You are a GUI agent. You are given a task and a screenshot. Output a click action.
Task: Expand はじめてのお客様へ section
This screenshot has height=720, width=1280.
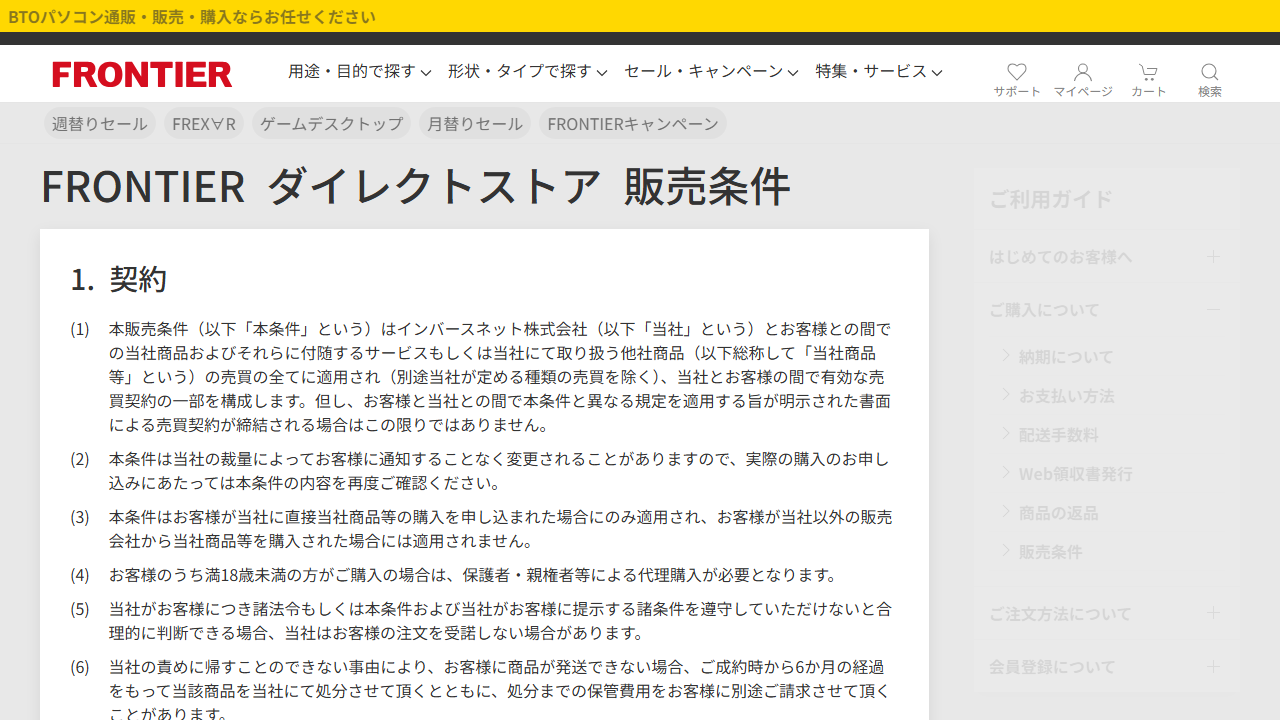(x=1105, y=257)
